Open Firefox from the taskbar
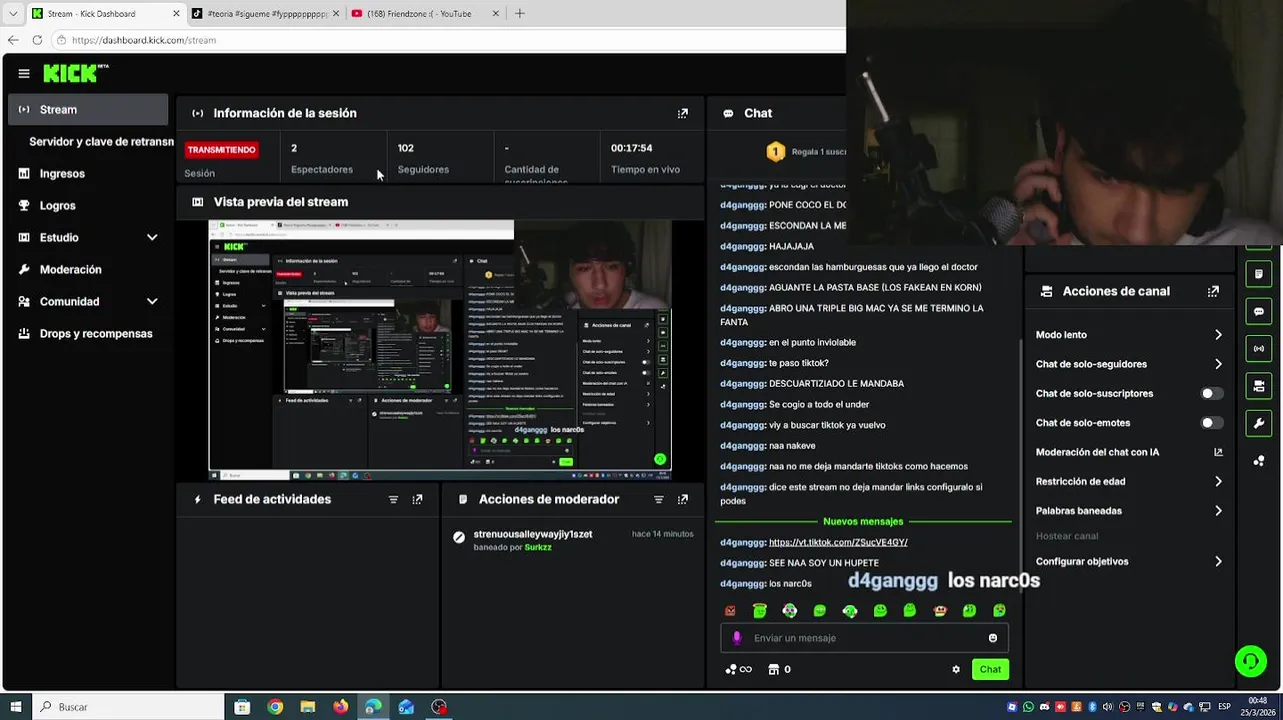 tap(340, 707)
